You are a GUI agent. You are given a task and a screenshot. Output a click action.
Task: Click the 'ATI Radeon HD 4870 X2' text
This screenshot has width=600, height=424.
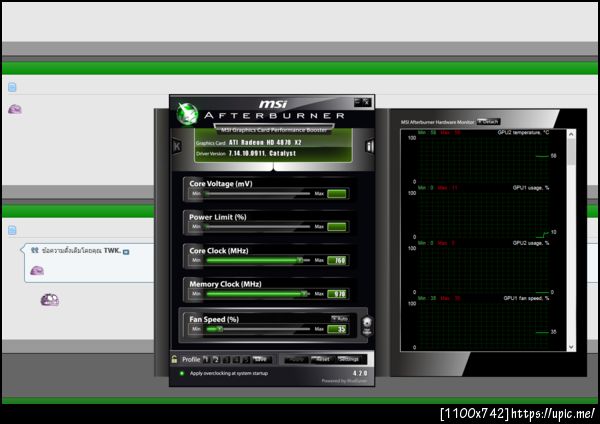[265, 142]
